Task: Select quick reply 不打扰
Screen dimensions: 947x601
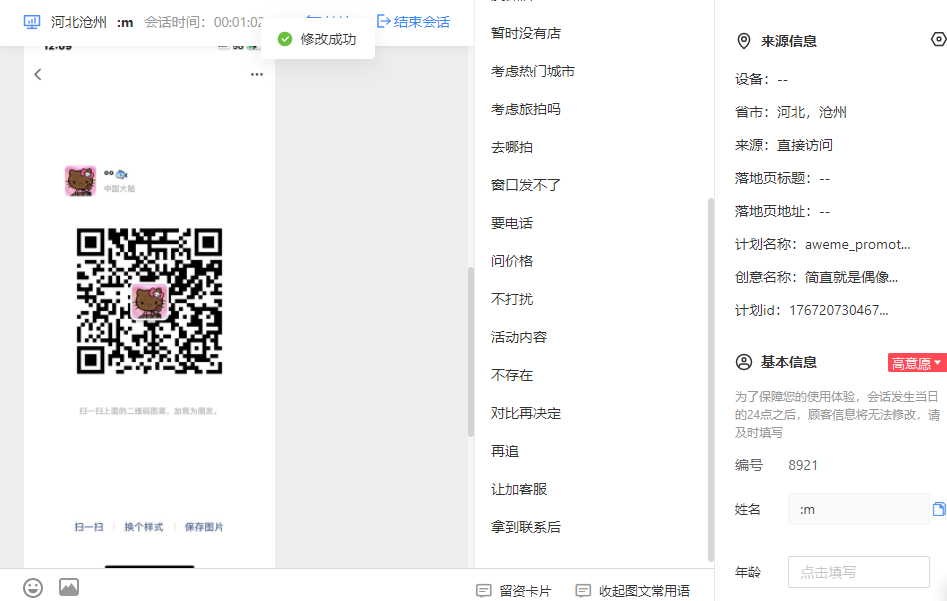Action: coord(512,300)
